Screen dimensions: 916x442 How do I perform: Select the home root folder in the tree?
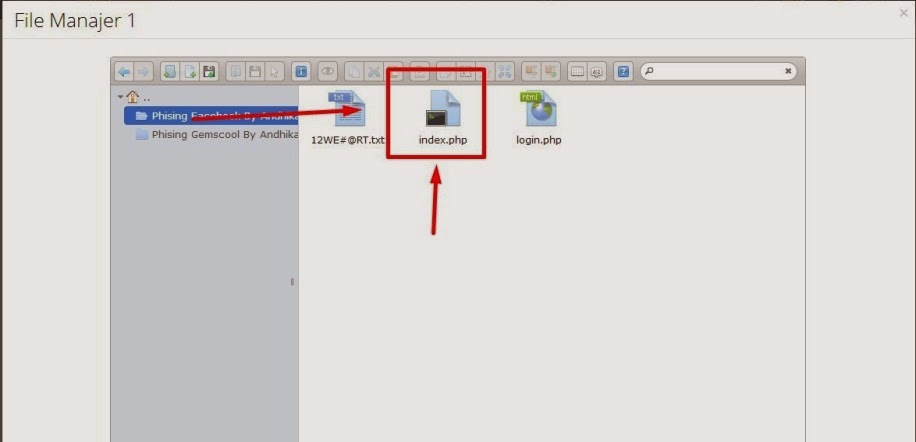132,97
